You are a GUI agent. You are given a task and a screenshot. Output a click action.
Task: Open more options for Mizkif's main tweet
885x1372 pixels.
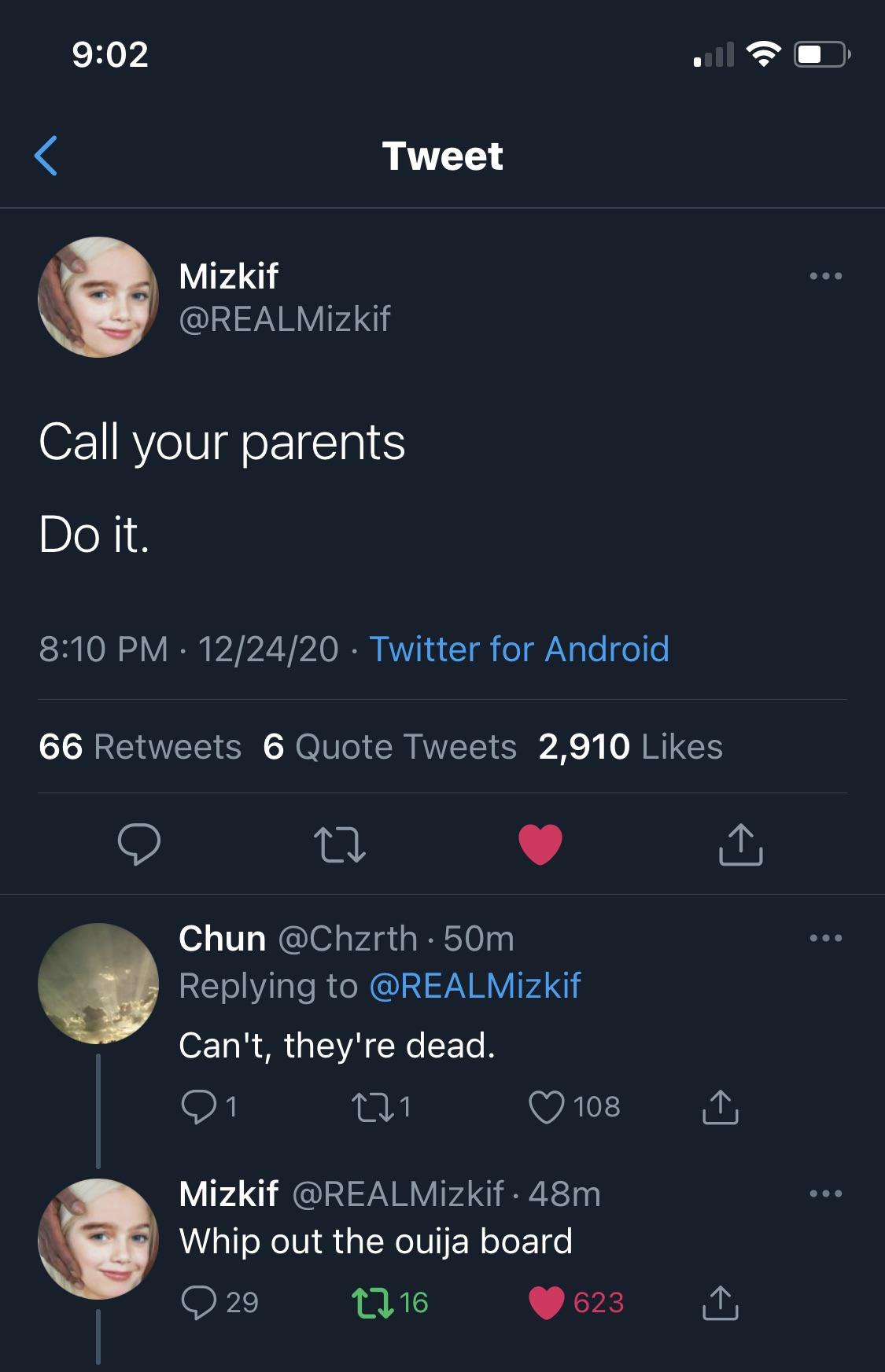click(825, 276)
